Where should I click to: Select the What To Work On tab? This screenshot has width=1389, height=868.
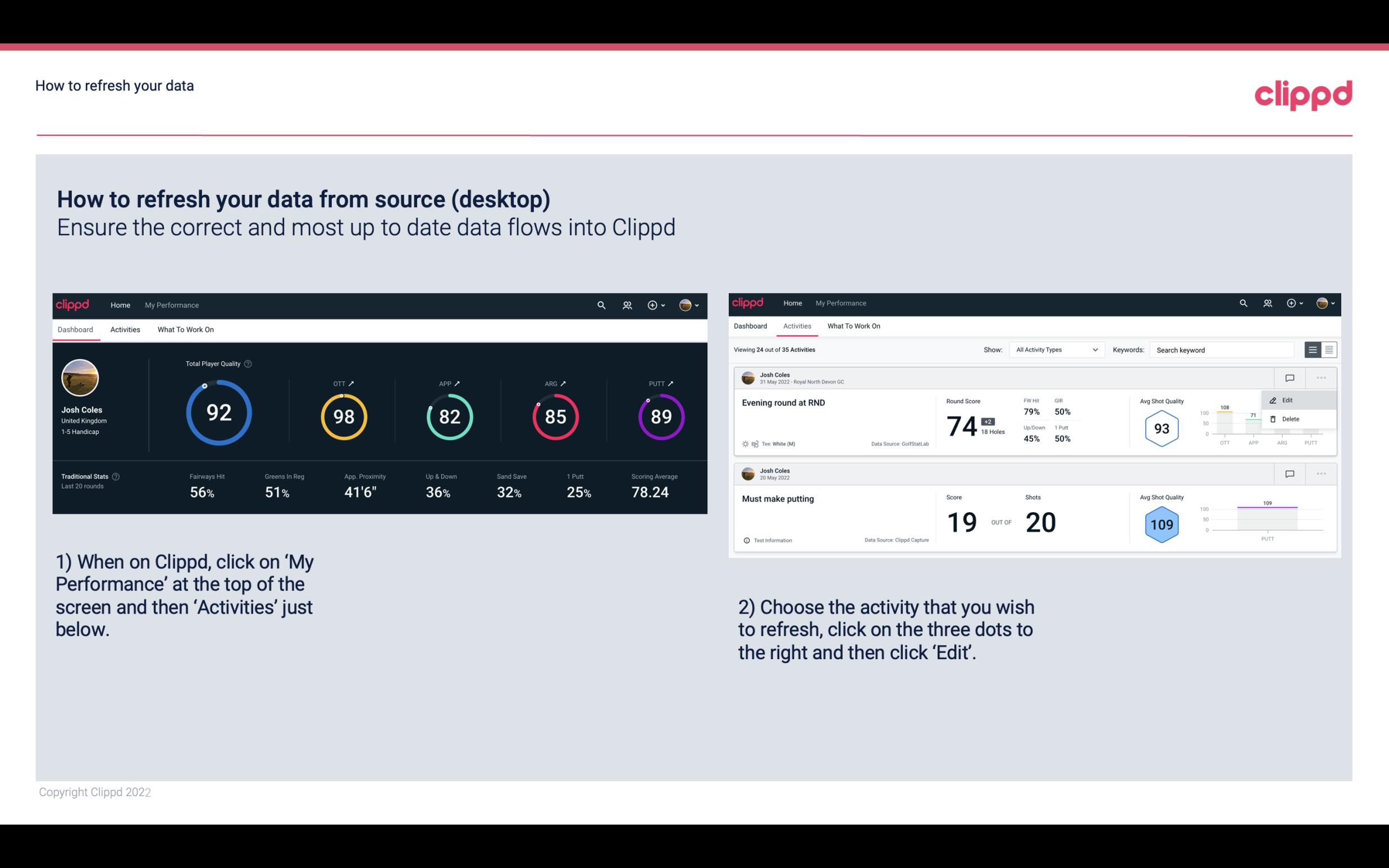point(185,329)
